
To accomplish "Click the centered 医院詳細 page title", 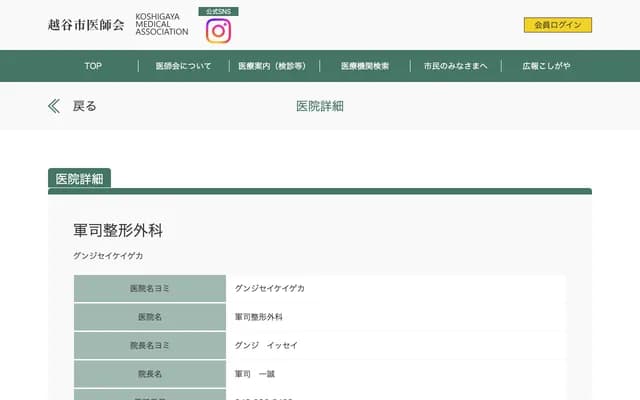I will click(320, 106).
